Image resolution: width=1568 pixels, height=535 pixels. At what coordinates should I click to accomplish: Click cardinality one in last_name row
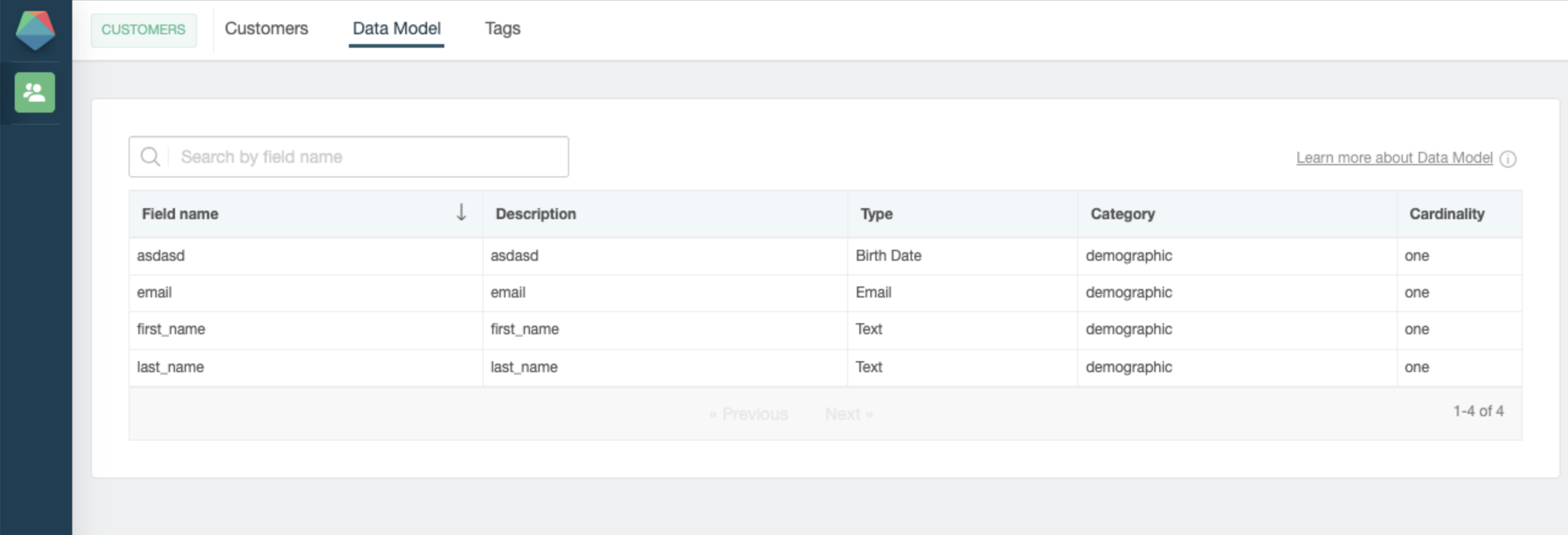[1460, 367]
